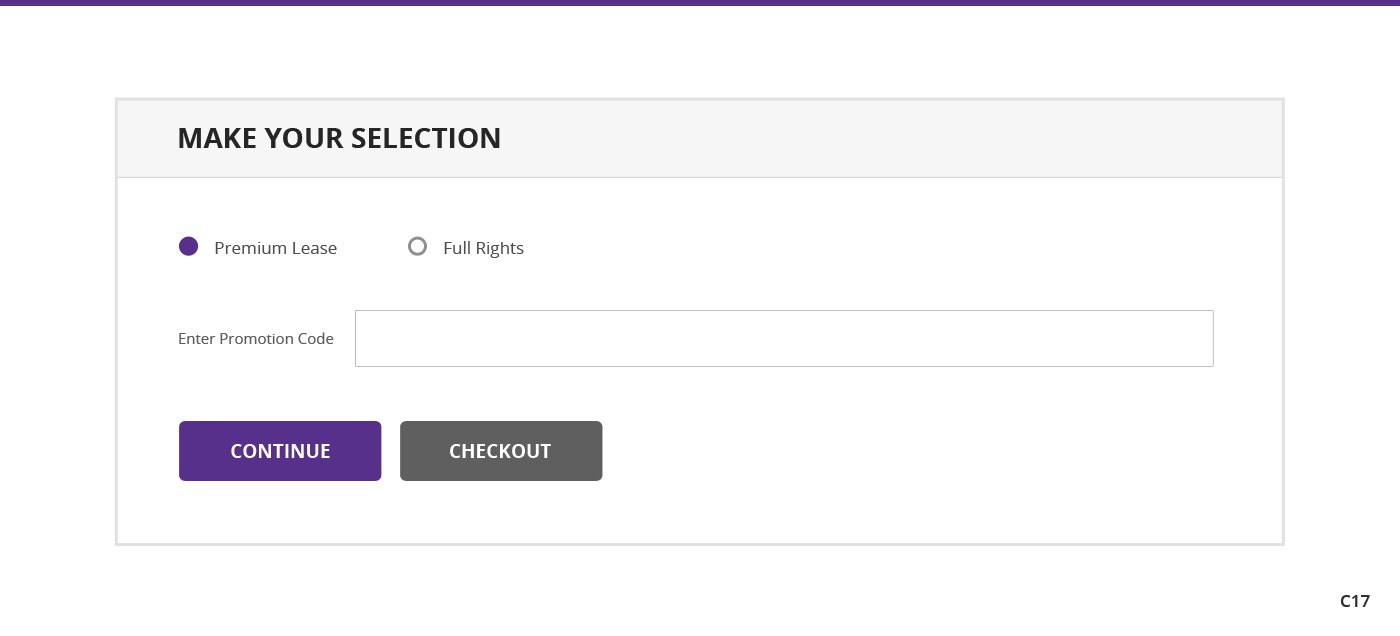Click the gray header strip of selection panel
This screenshot has height=636, width=1400.
700,139
